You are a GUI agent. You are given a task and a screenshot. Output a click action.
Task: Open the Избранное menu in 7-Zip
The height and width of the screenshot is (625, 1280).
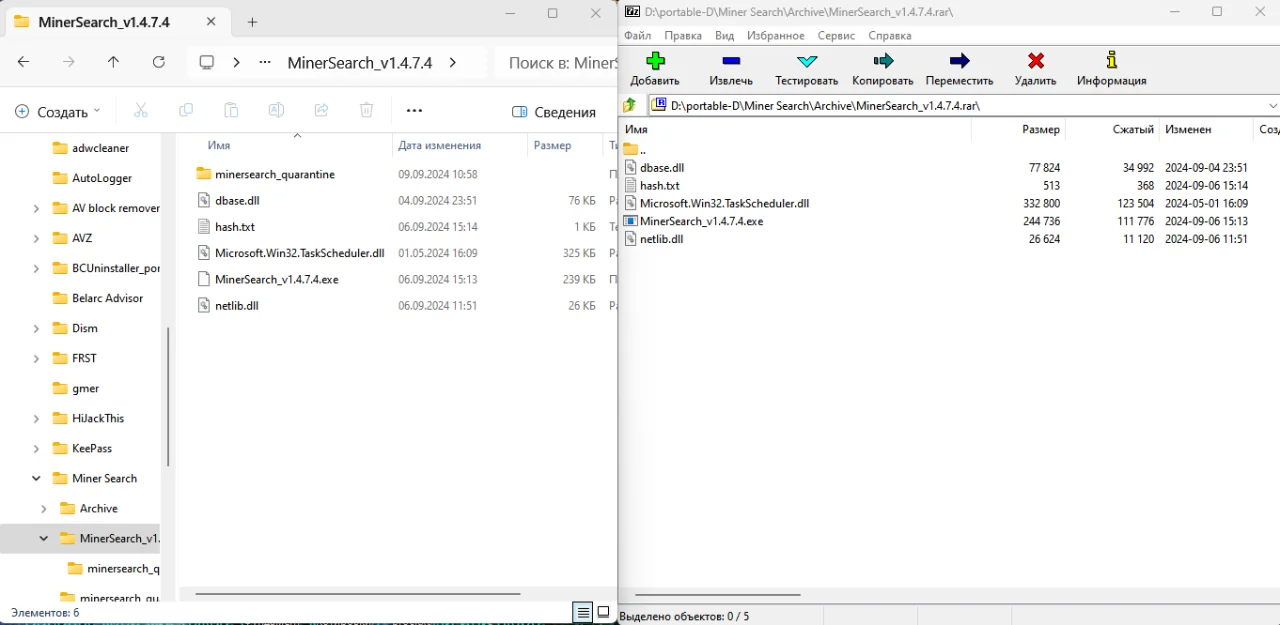tap(775, 35)
